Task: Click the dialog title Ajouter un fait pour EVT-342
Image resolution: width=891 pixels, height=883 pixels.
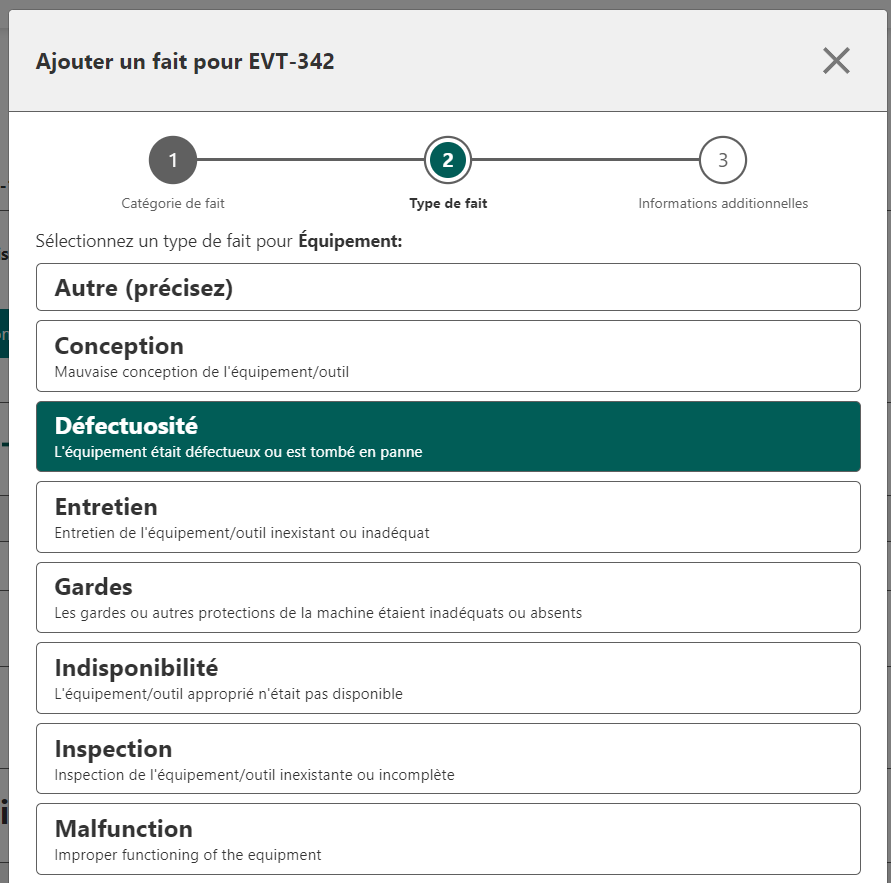Action: [x=185, y=61]
